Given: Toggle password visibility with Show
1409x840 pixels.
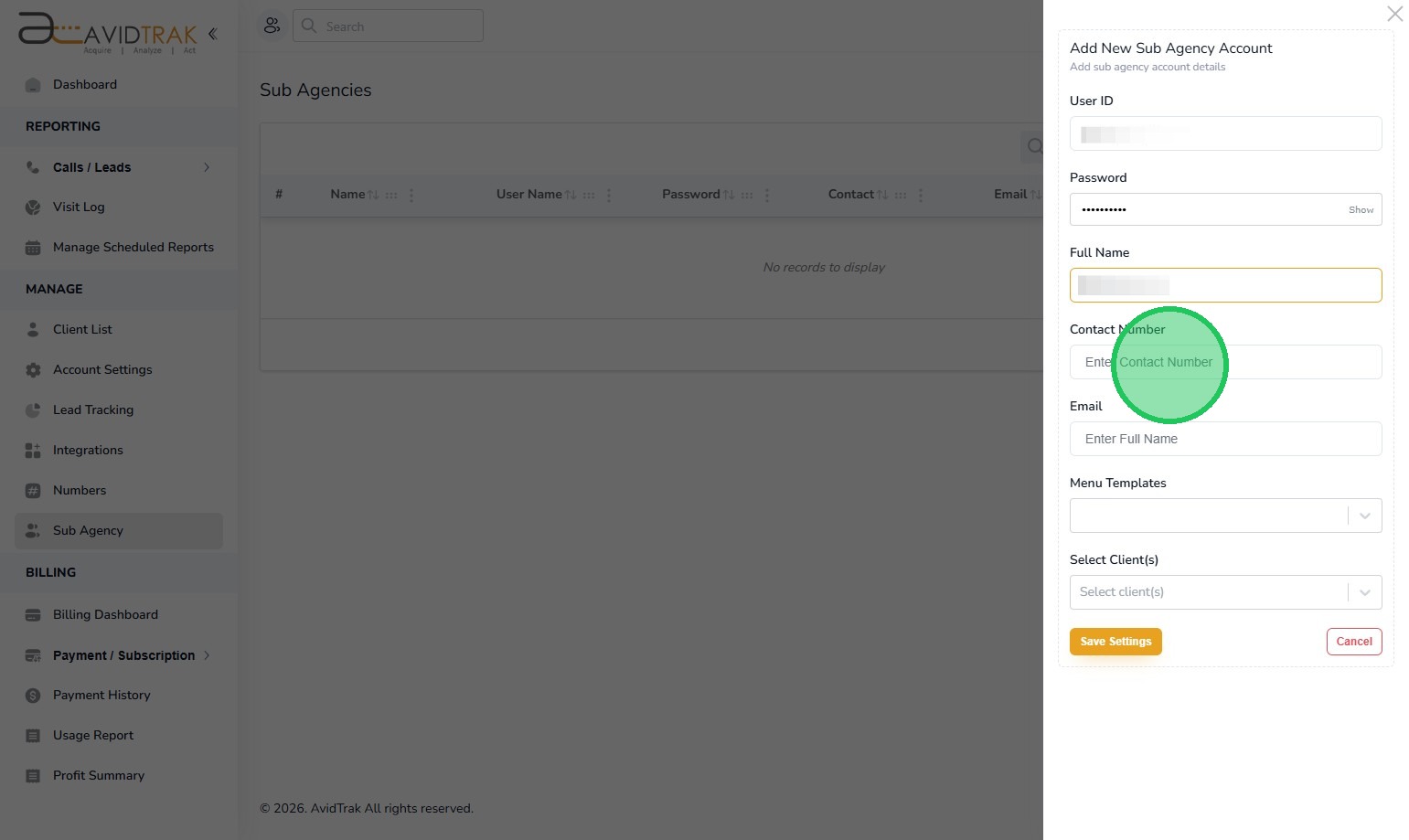Looking at the screenshot, I should pos(1361,210).
